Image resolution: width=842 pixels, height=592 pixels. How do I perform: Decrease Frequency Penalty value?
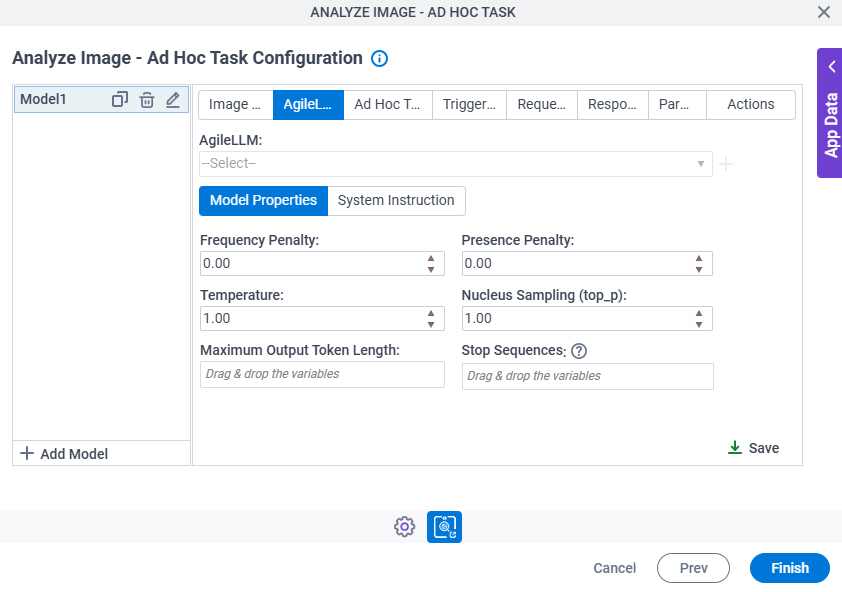click(431, 270)
